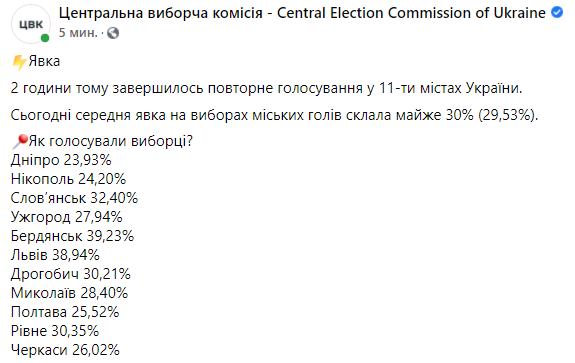Click the line 'Миколаїв 28,40%'
575x363 pixels.
pyautogui.click(x=69, y=293)
